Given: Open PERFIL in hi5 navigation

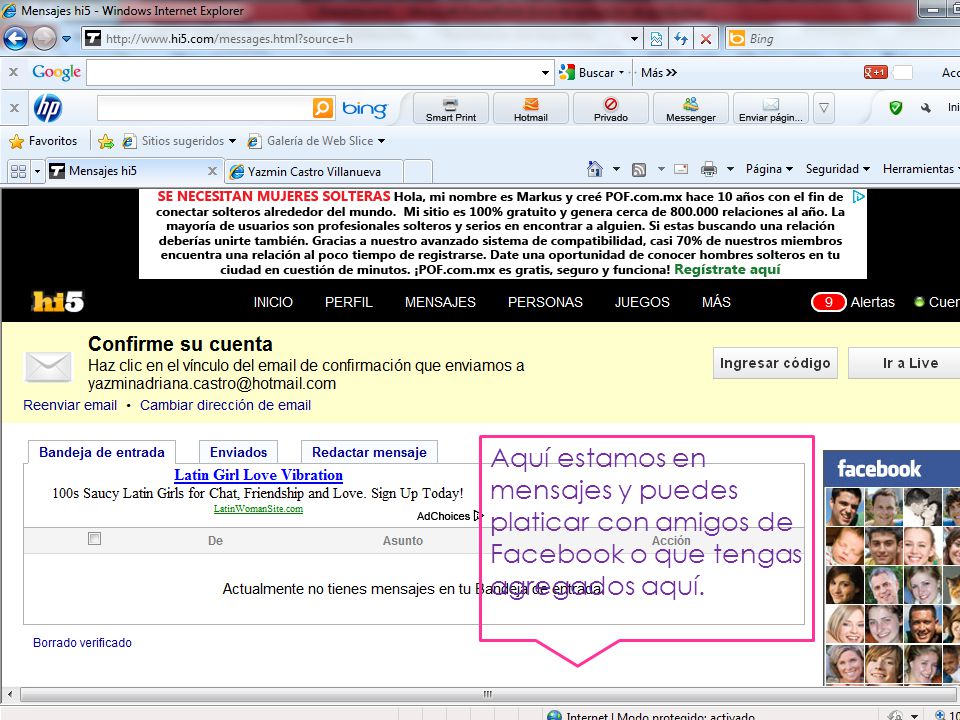Looking at the screenshot, I should pyautogui.click(x=348, y=302).
